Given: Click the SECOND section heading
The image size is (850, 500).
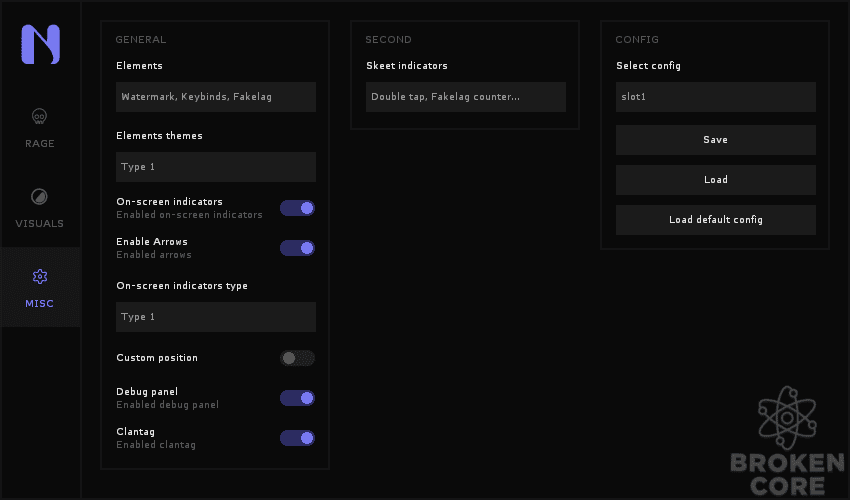Looking at the screenshot, I should (388, 40).
